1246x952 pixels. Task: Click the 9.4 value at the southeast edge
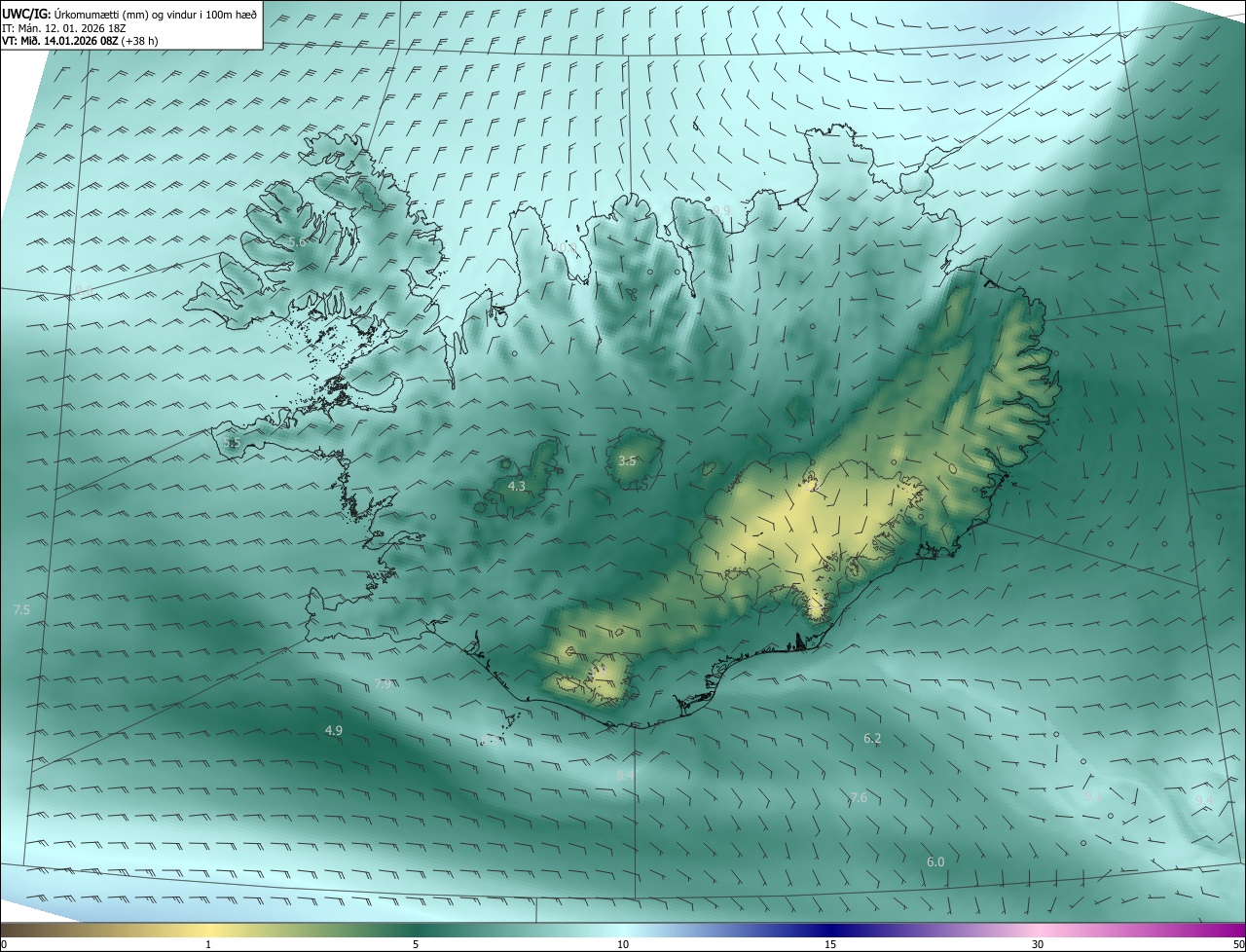point(1204,799)
